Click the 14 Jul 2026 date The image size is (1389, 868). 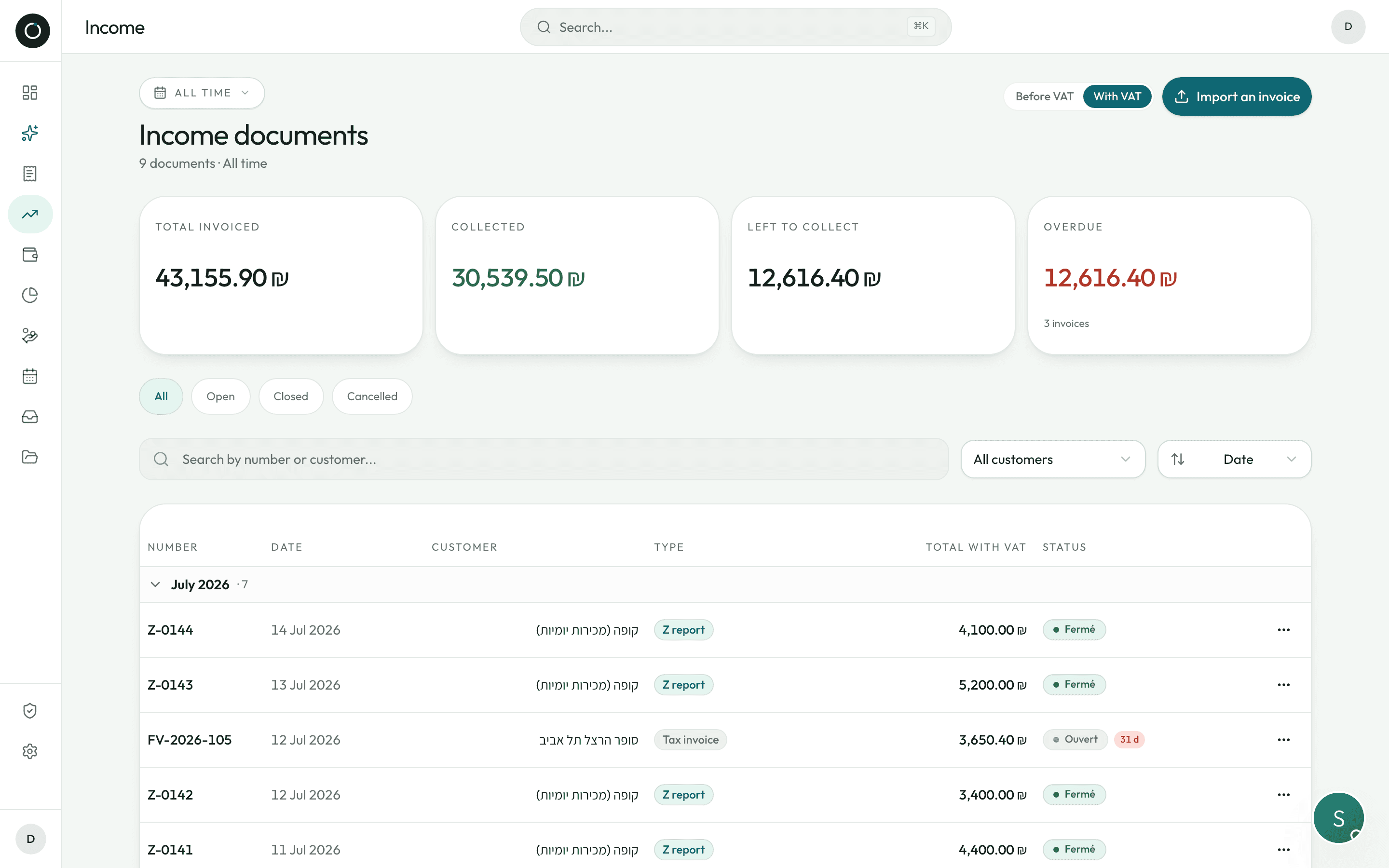click(305, 630)
